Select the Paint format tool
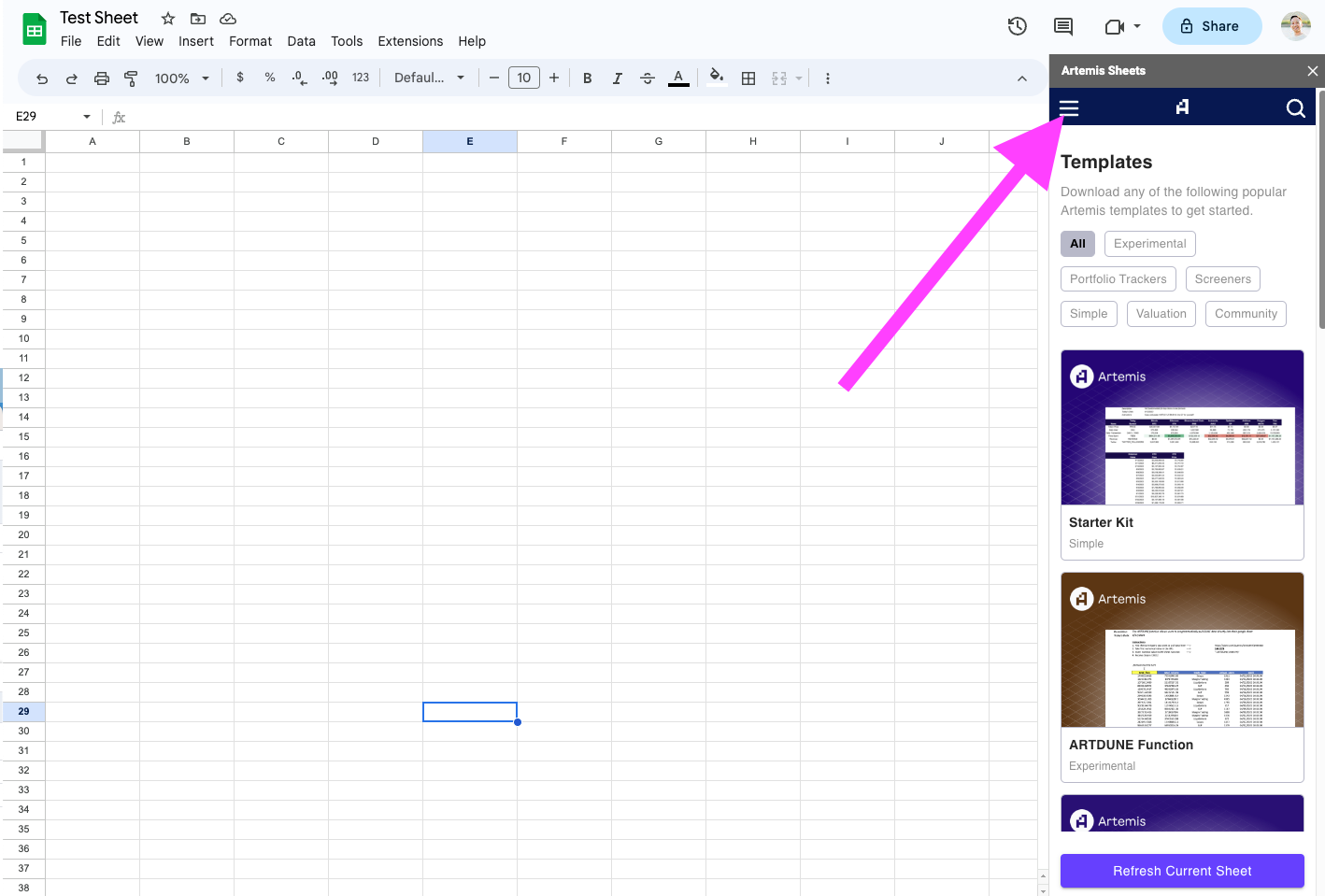 tap(131, 78)
